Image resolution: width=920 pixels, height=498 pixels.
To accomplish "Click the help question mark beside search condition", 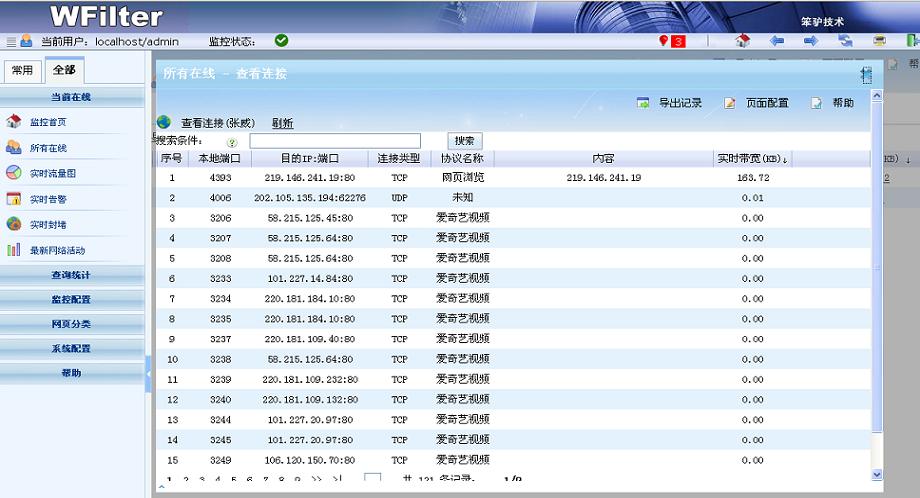I will [232, 142].
